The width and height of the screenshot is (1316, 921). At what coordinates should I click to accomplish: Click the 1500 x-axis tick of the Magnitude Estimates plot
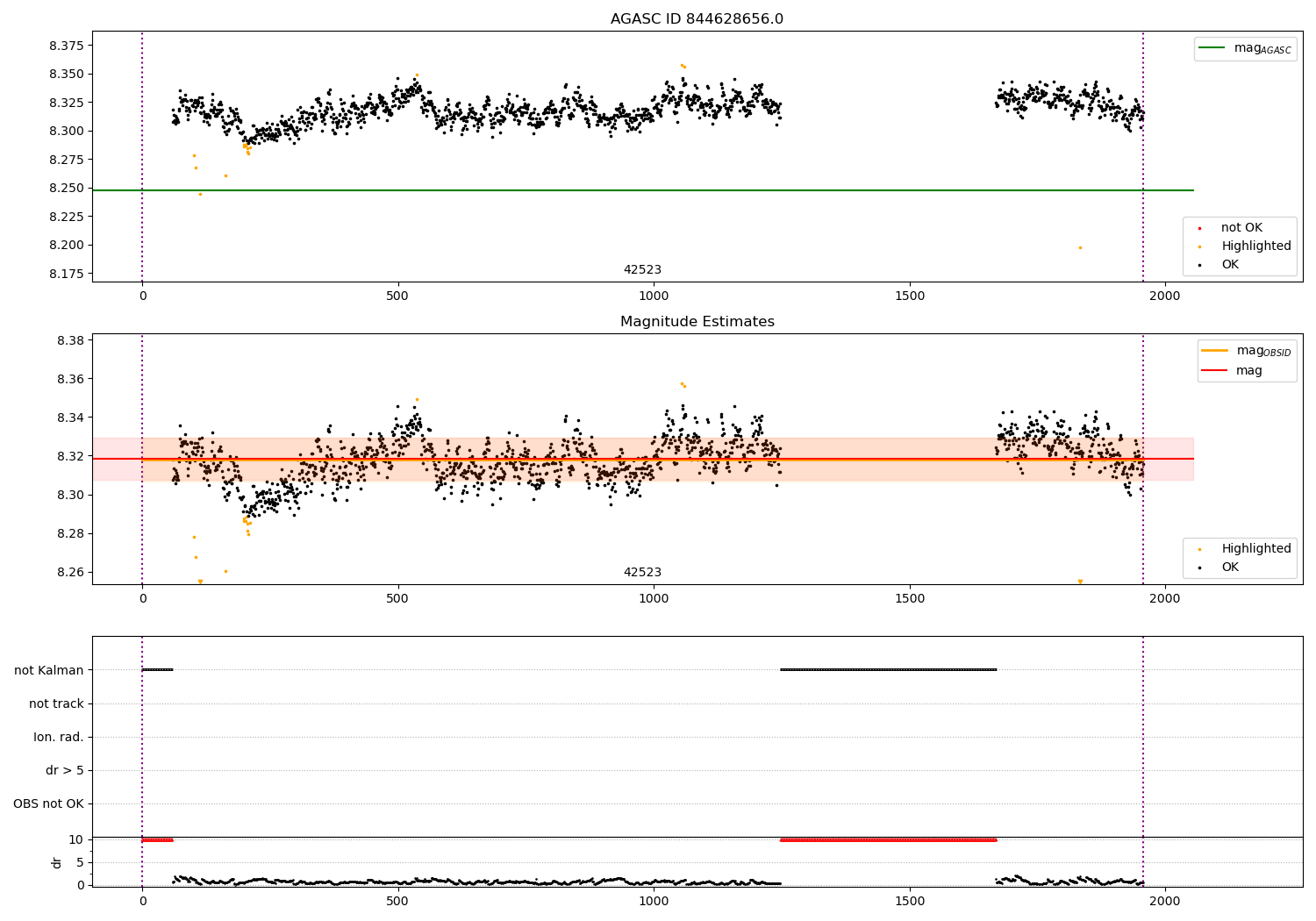point(910,599)
